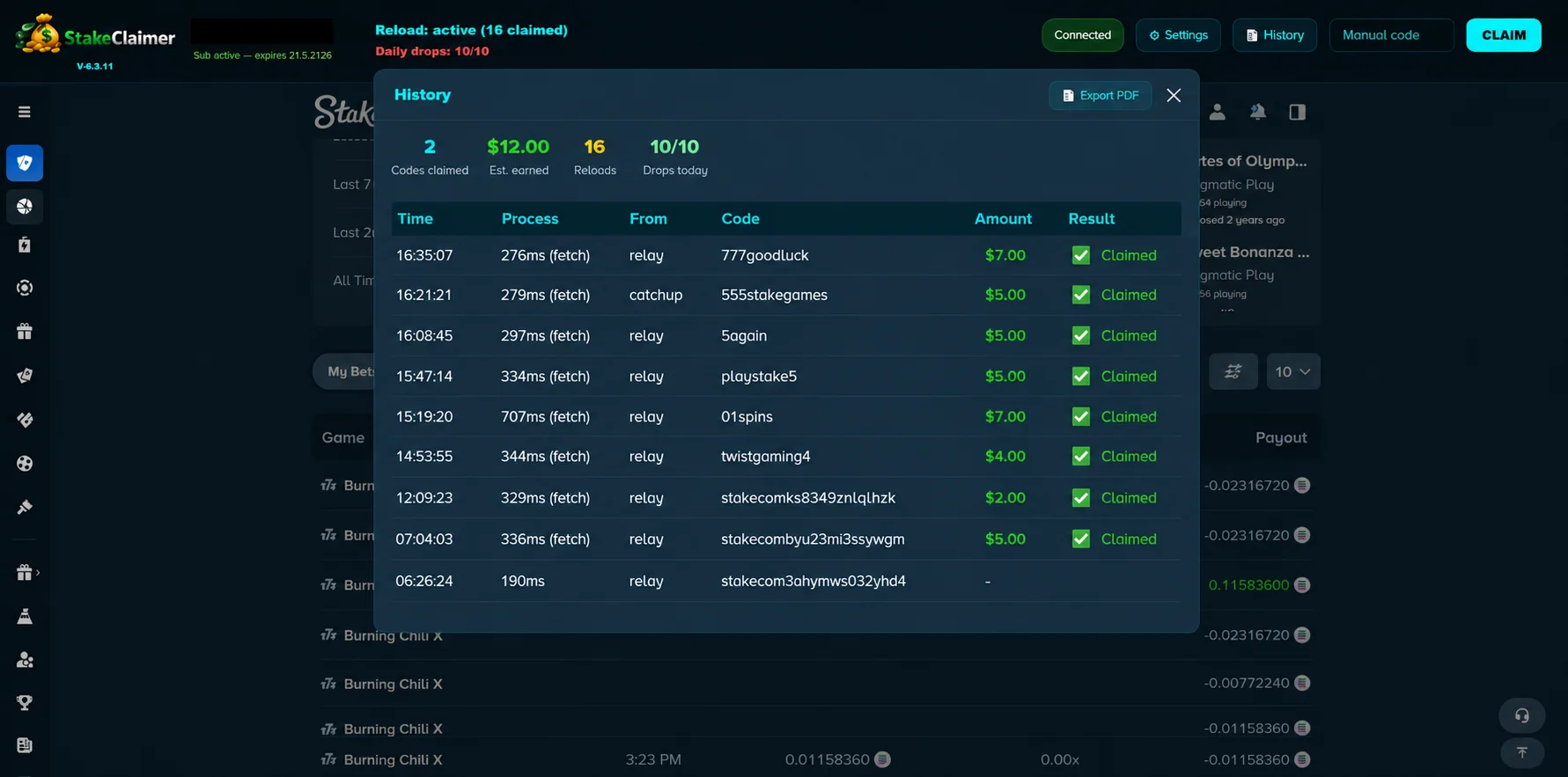This screenshot has width=1568, height=777.
Task: Click the $4.00 amount cell
Action: [x=1005, y=456]
